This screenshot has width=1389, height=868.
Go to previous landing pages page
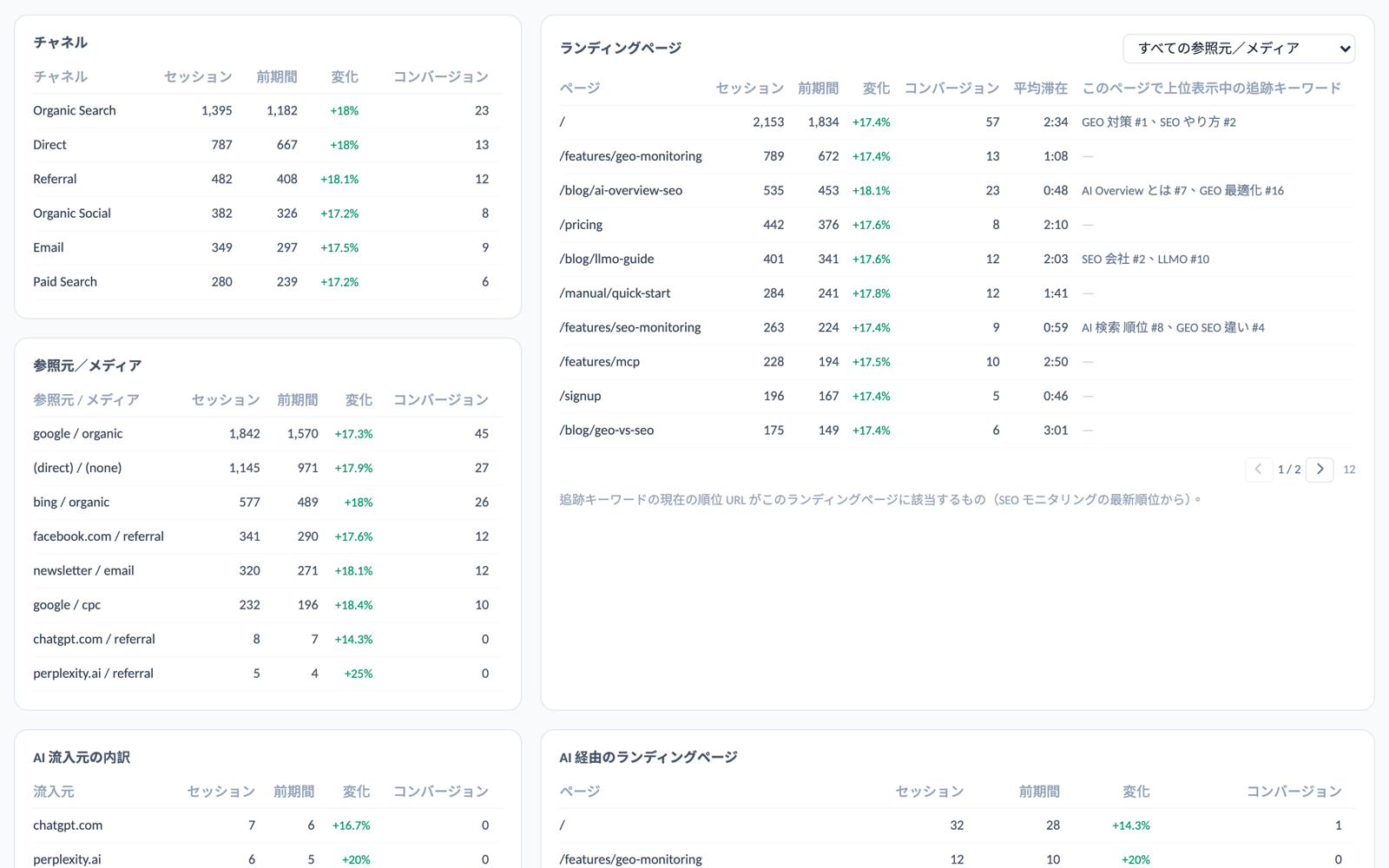pos(1258,470)
